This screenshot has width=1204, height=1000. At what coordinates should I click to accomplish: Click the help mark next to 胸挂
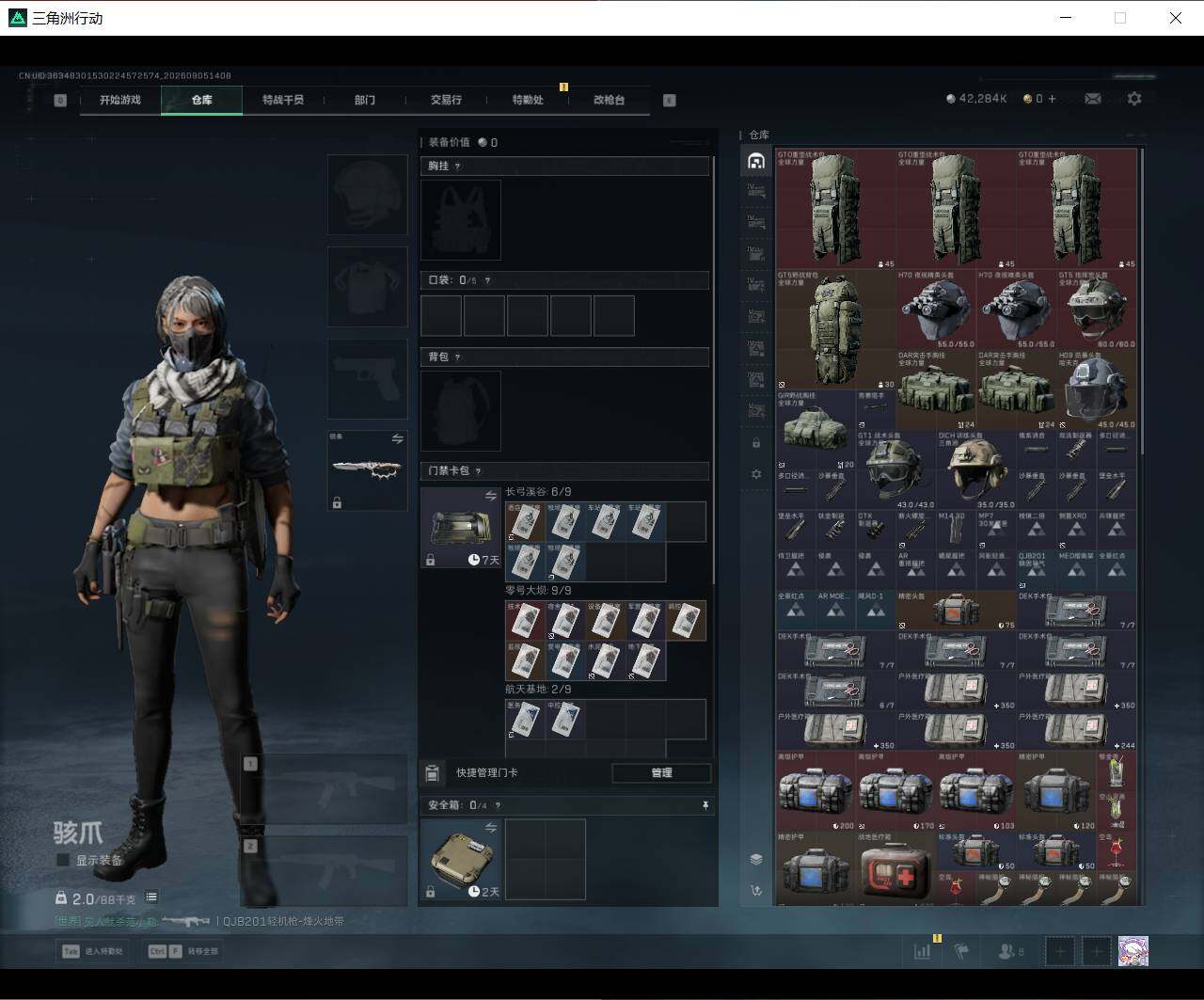[x=458, y=167]
